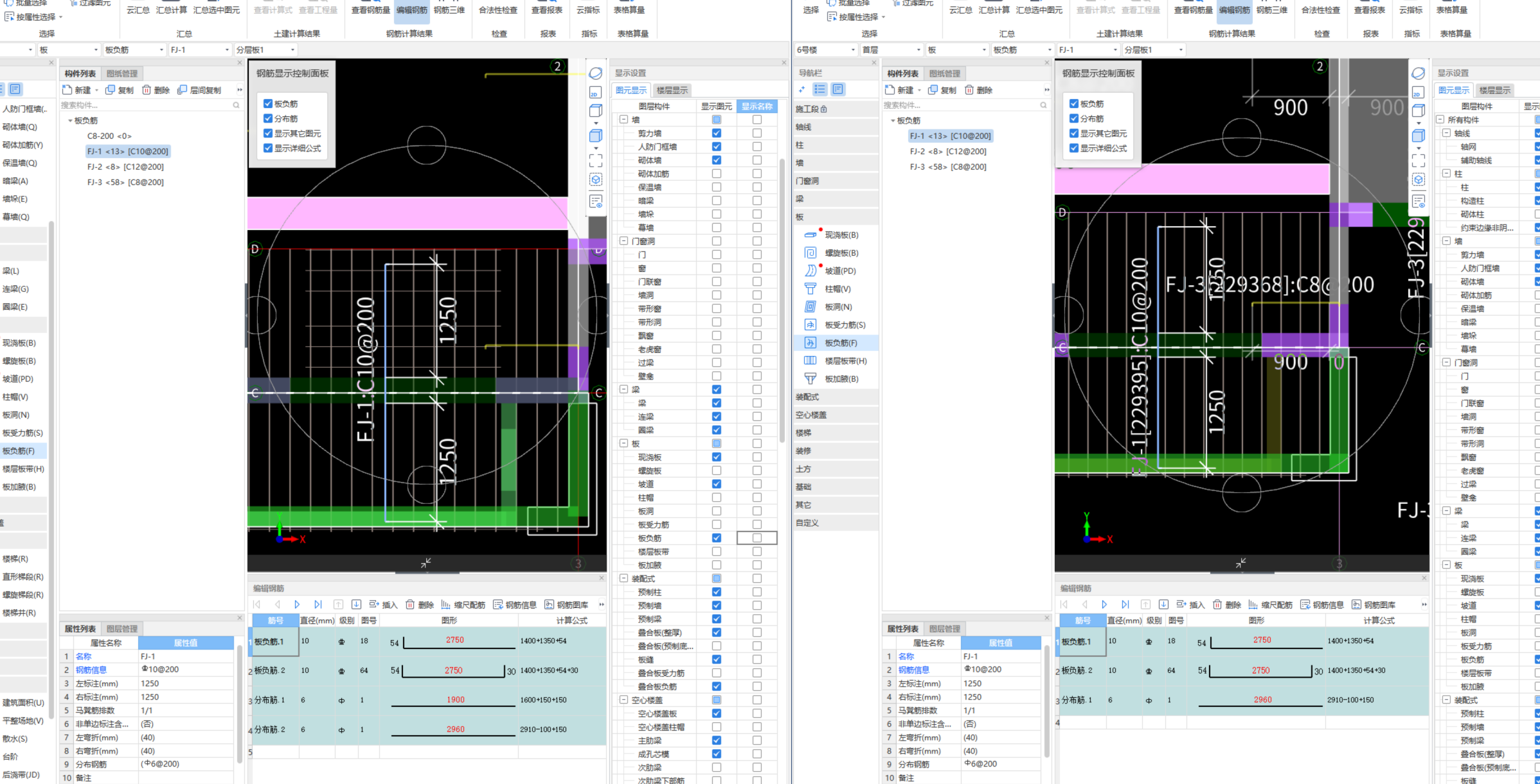
Task: Open 楼层显示 tab in right display settings
Action: point(1495,91)
